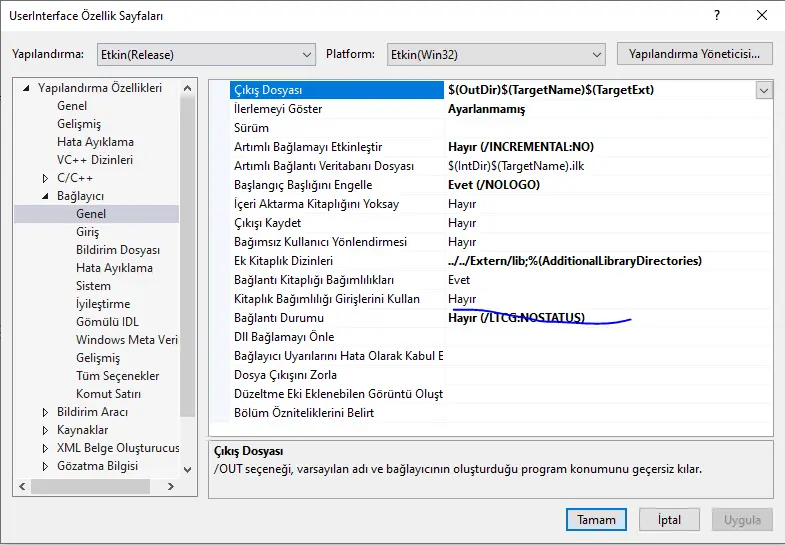Viewport: 785px width, 545px height.
Task: Open the Yapılandırma configuration dropdown
Action: point(207,54)
